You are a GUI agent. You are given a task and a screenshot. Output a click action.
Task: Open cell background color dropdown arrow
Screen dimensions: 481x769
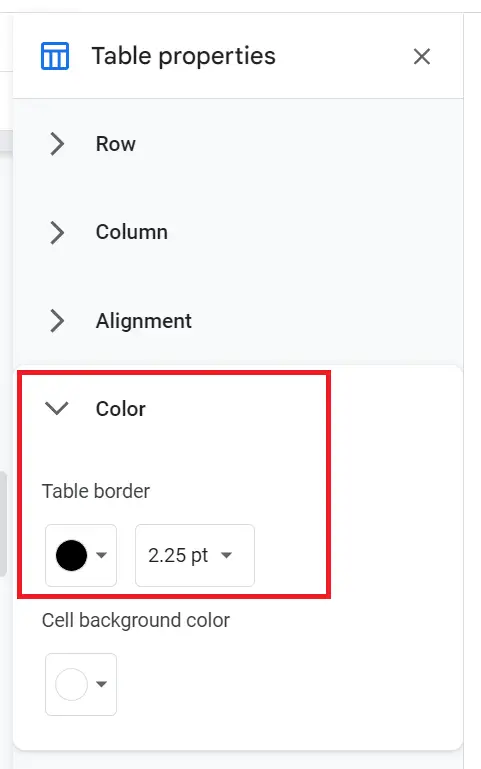101,684
